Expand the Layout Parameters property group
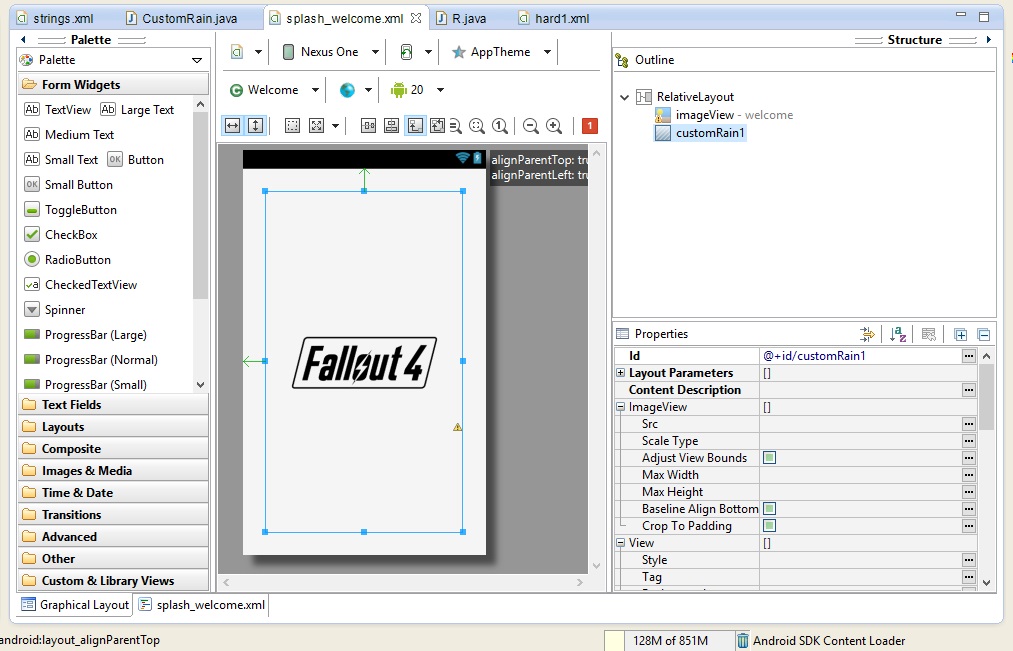This screenshot has width=1013, height=651. pyautogui.click(x=620, y=373)
